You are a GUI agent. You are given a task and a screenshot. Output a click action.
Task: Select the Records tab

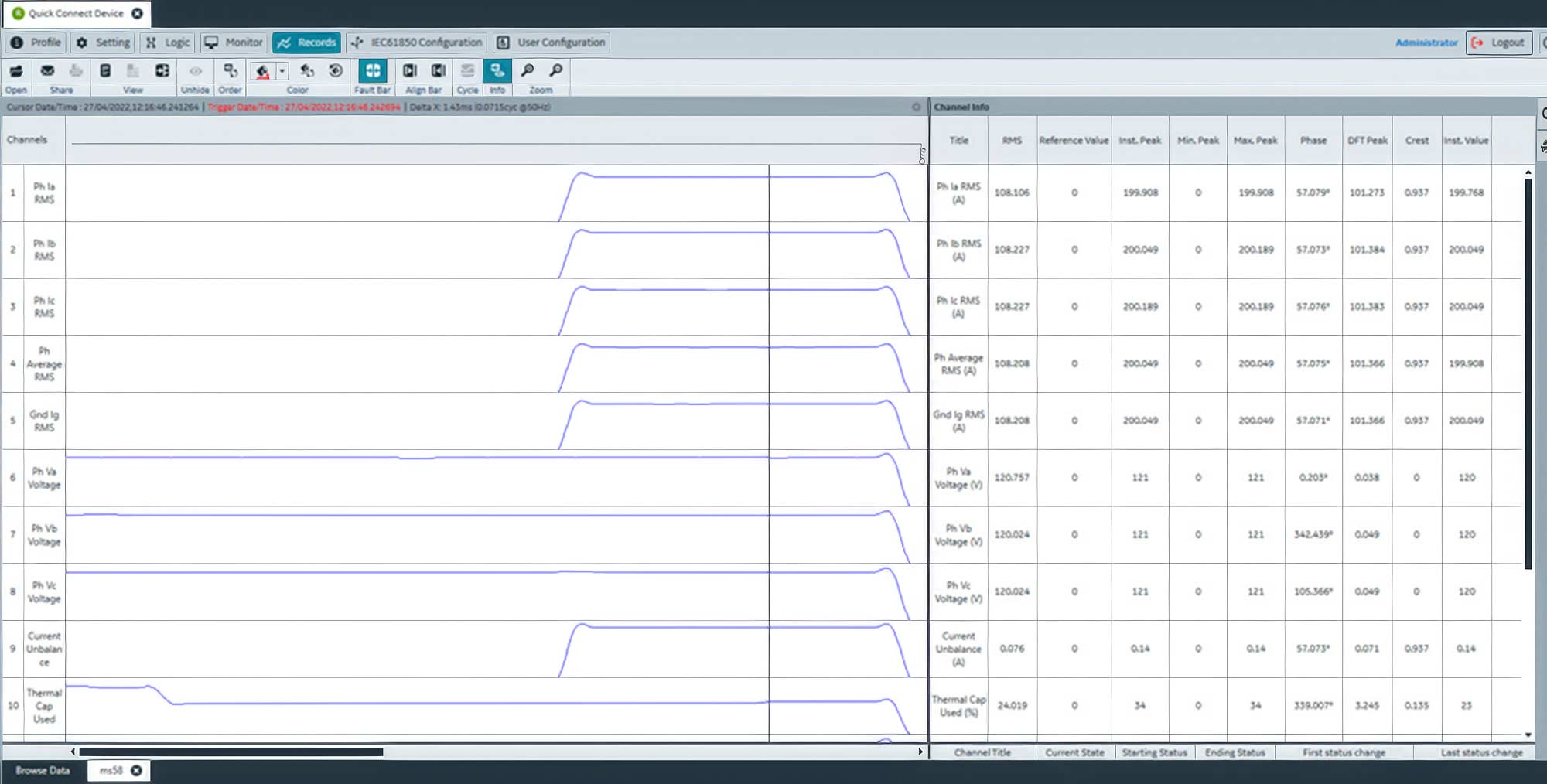tap(306, 43)
